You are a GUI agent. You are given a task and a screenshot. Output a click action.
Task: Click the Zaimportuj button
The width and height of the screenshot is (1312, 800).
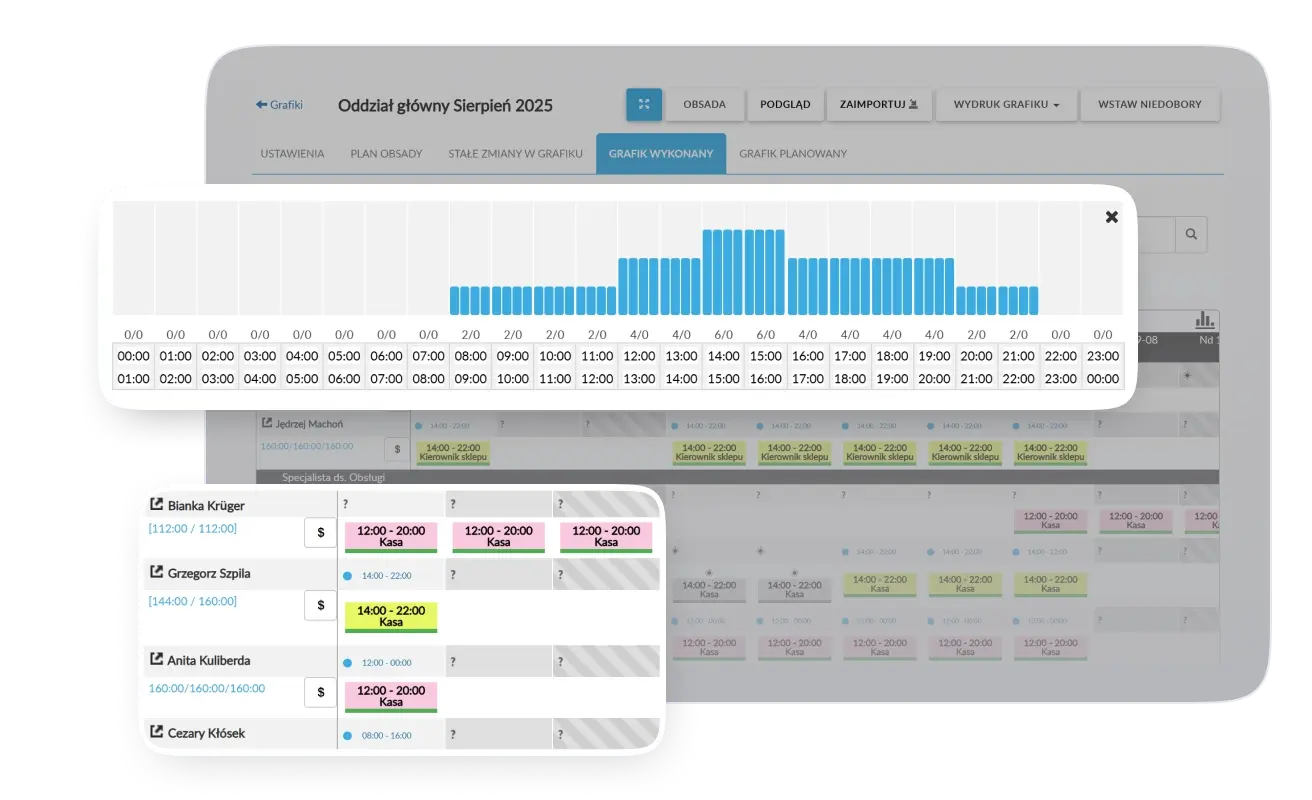tap(878, 105)
